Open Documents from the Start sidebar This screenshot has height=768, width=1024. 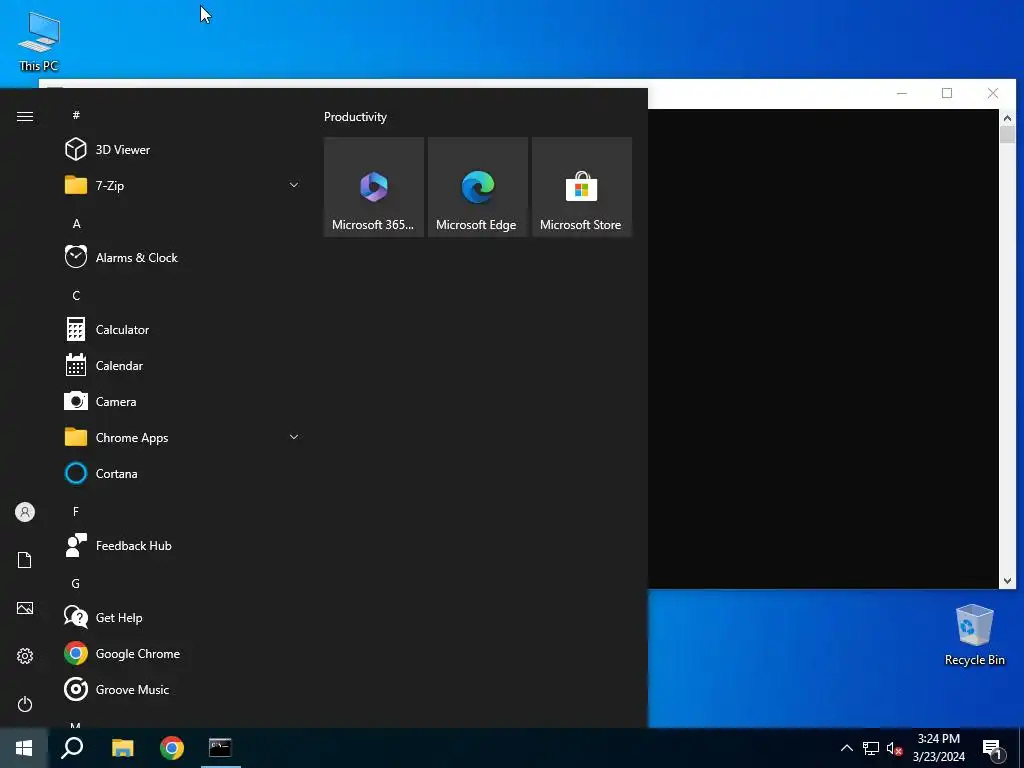coord(25,560)
